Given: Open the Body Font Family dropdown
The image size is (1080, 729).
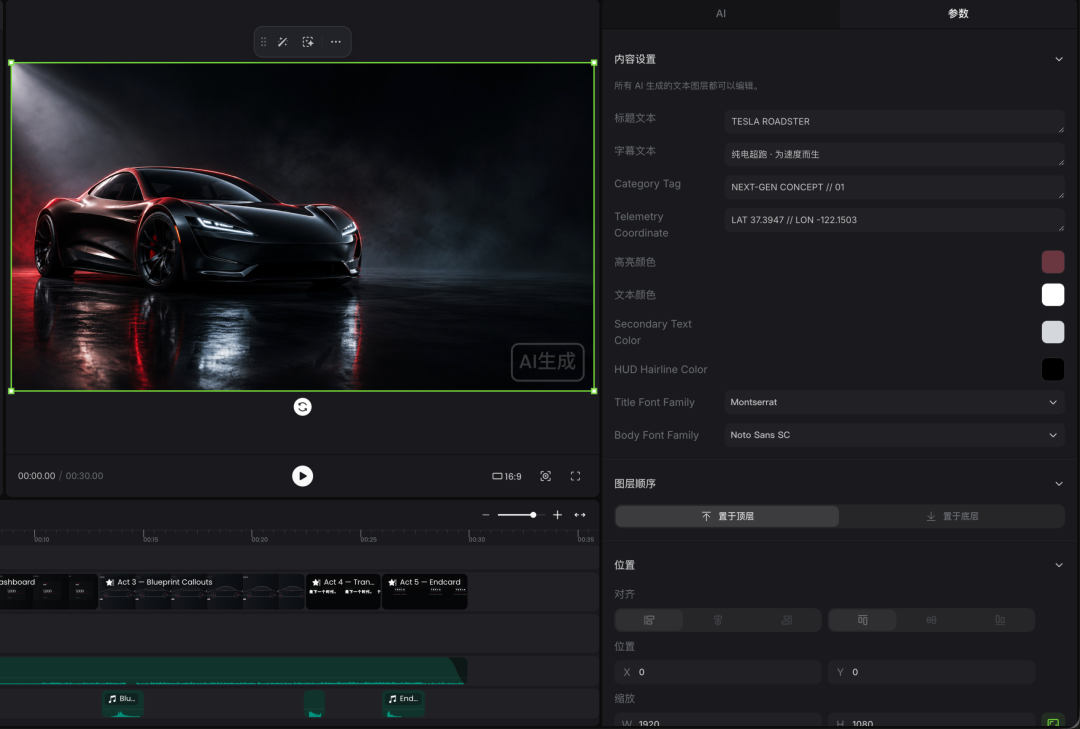Looking at the screenshot, I should click(894, 435).
